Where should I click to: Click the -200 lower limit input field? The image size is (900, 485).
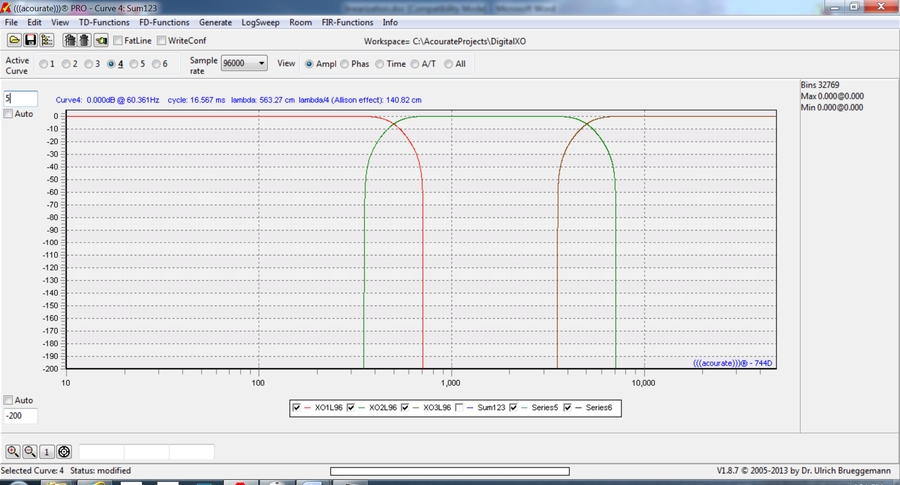pyautogui.click(x=21, y=416)
